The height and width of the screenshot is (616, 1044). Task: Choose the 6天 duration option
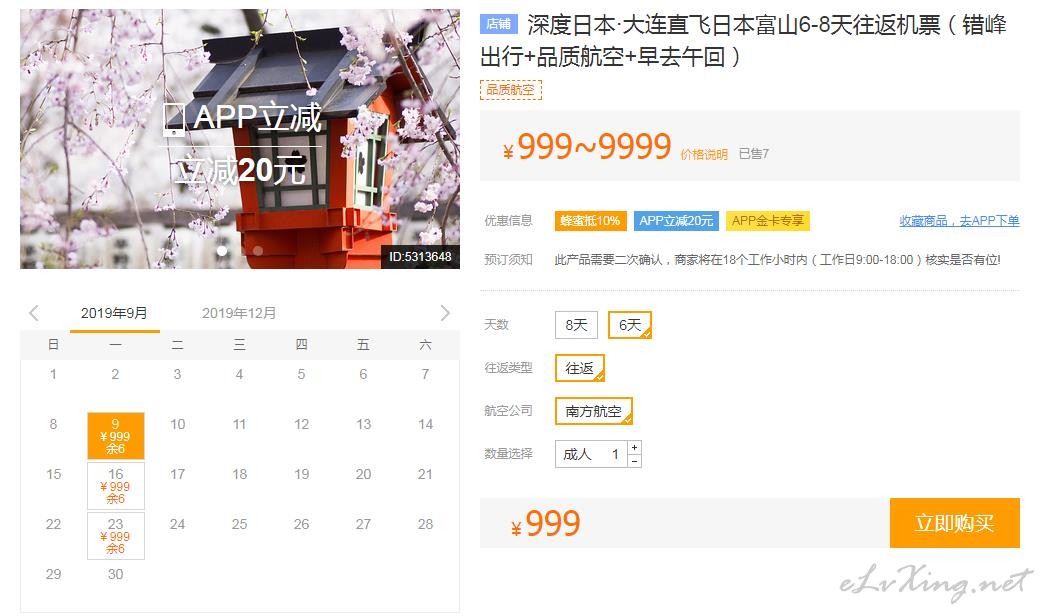pyautogui.click(x=630, y=325)
